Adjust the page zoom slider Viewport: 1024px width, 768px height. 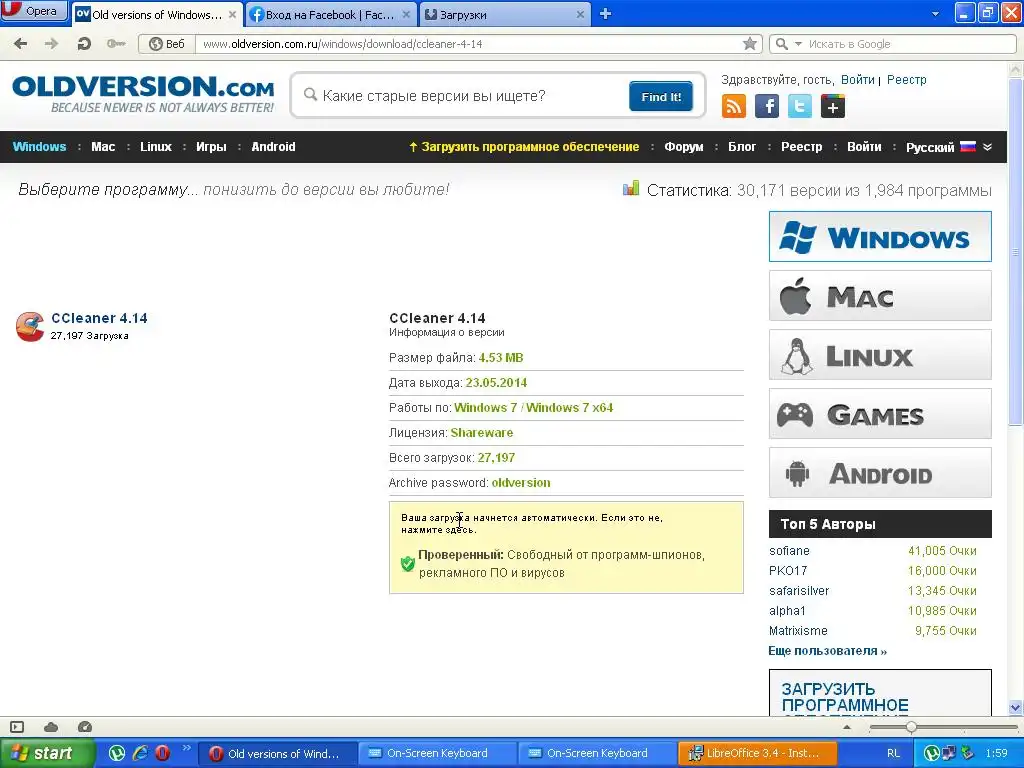click(911, 727)
